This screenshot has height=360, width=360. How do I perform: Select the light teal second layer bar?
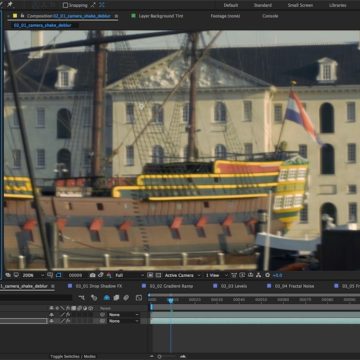[x=255, y=321]
